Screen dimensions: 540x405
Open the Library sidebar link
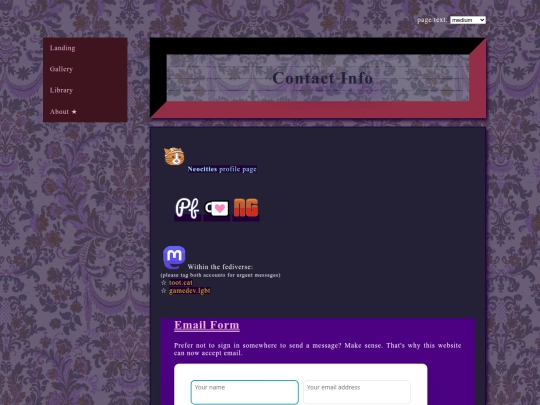pyautogui.click(x=61, y=91)
